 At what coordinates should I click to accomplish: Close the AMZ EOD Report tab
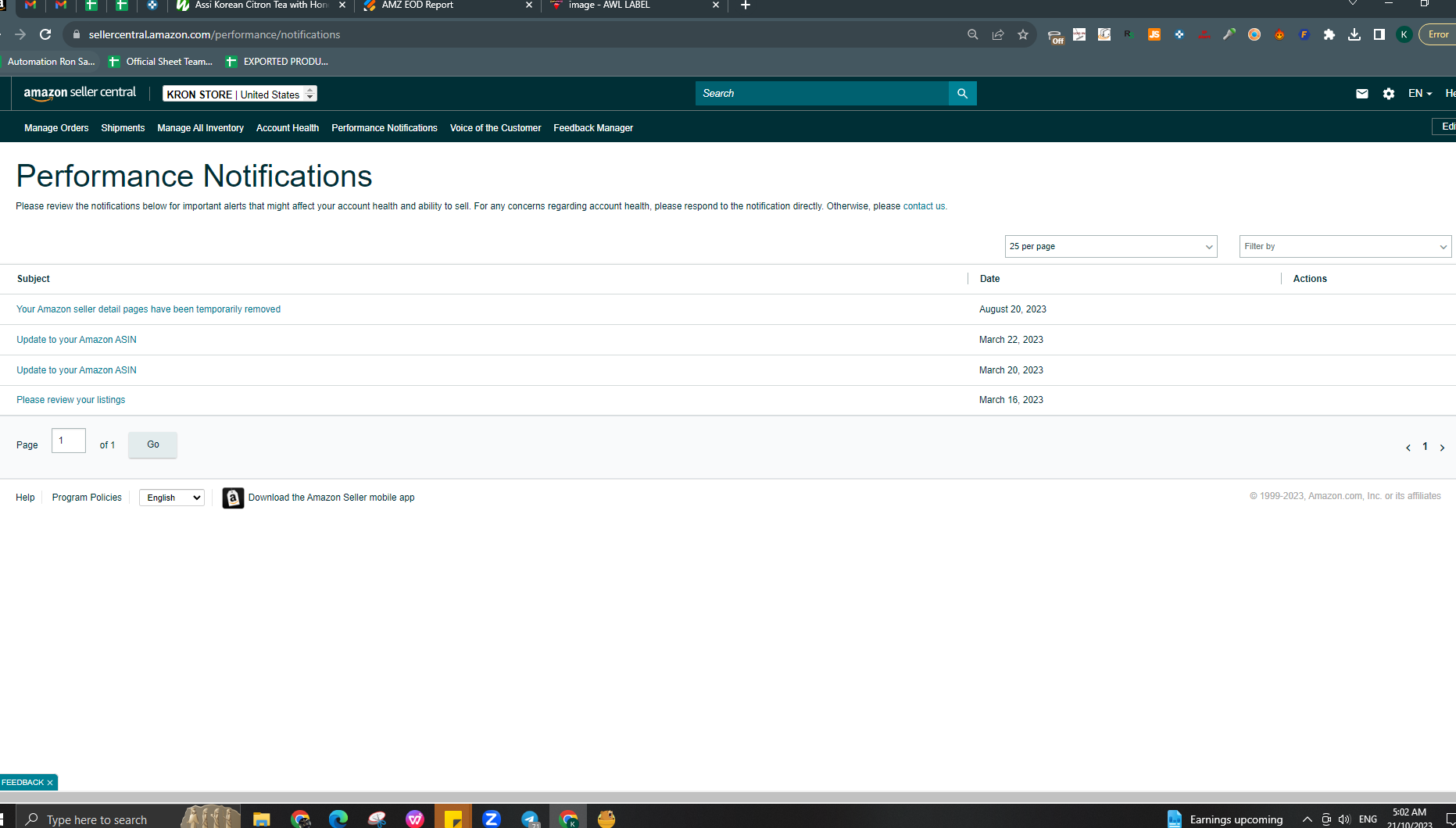click(529, 5)
